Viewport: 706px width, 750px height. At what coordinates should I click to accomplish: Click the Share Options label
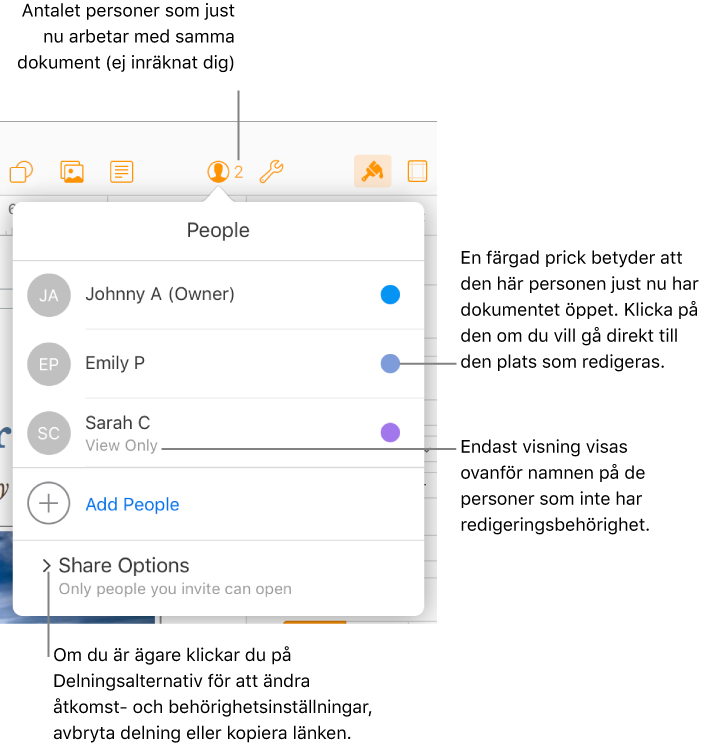124,566
